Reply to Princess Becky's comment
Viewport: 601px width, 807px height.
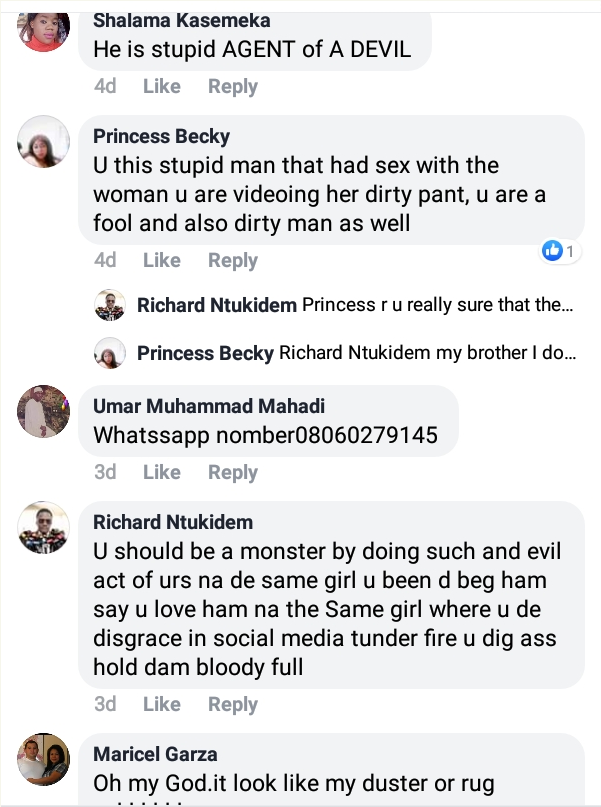coord(232,261)
